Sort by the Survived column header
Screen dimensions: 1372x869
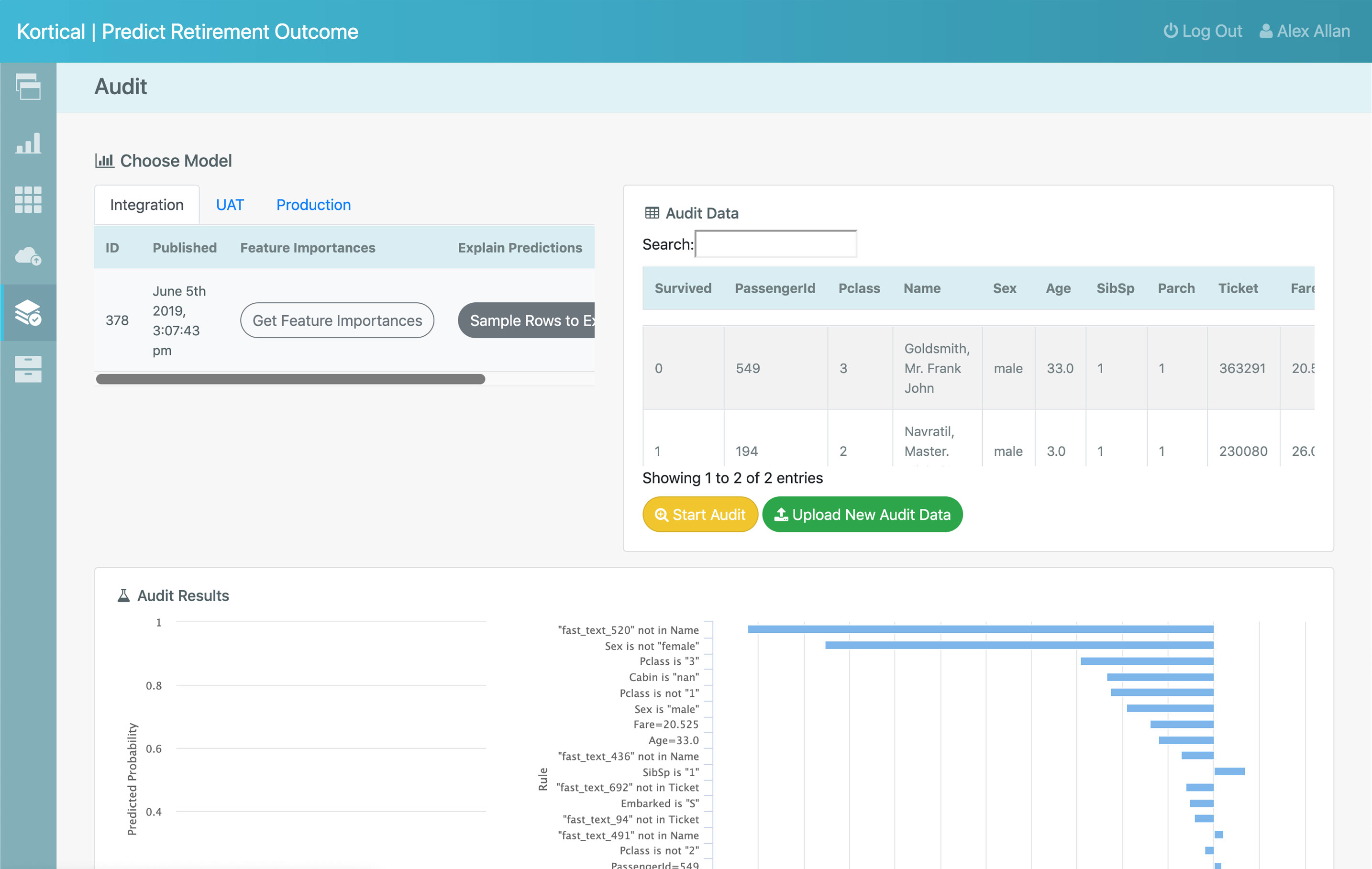click(x=683, y=288)
